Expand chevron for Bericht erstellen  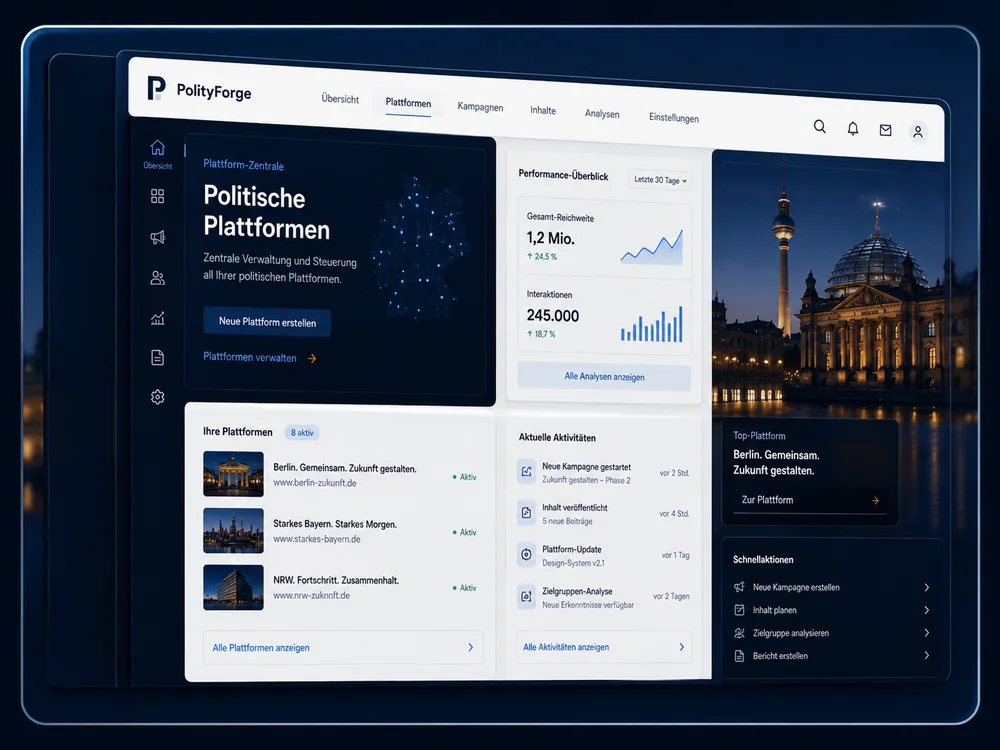coord(927,655)
